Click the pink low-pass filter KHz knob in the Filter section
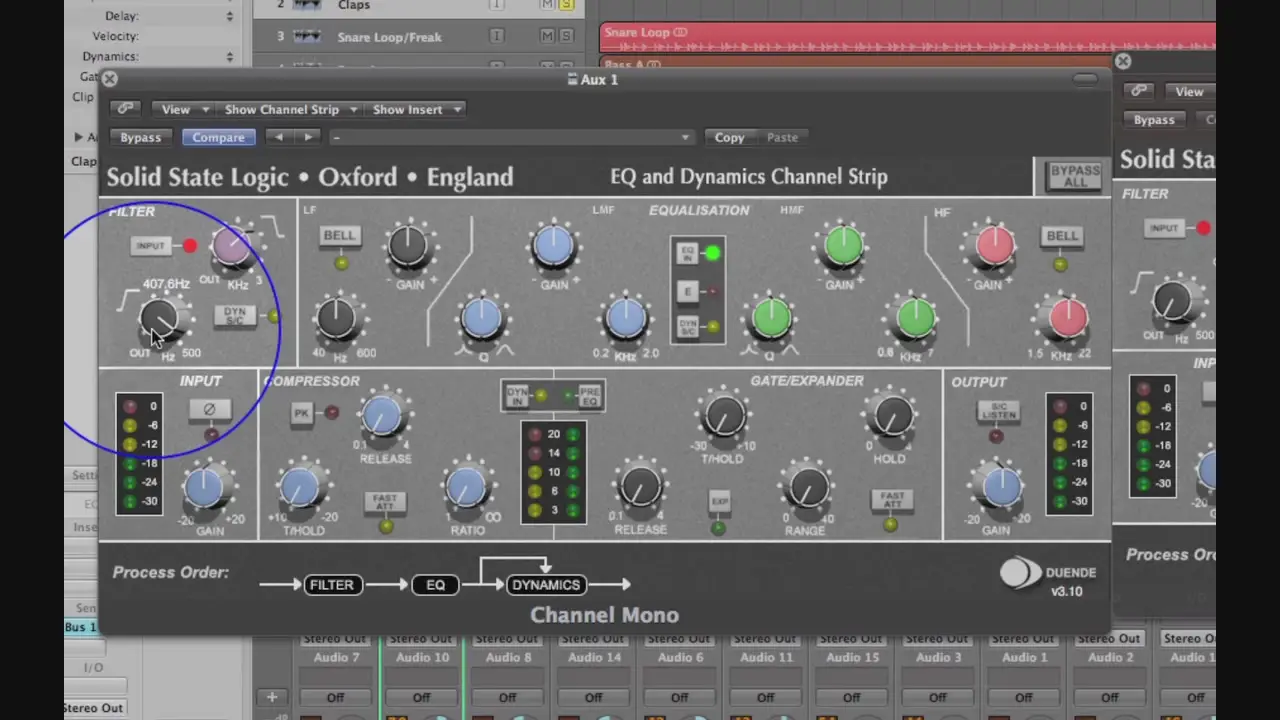Viewport: 1280px width, 720px height. click(233, 247)
